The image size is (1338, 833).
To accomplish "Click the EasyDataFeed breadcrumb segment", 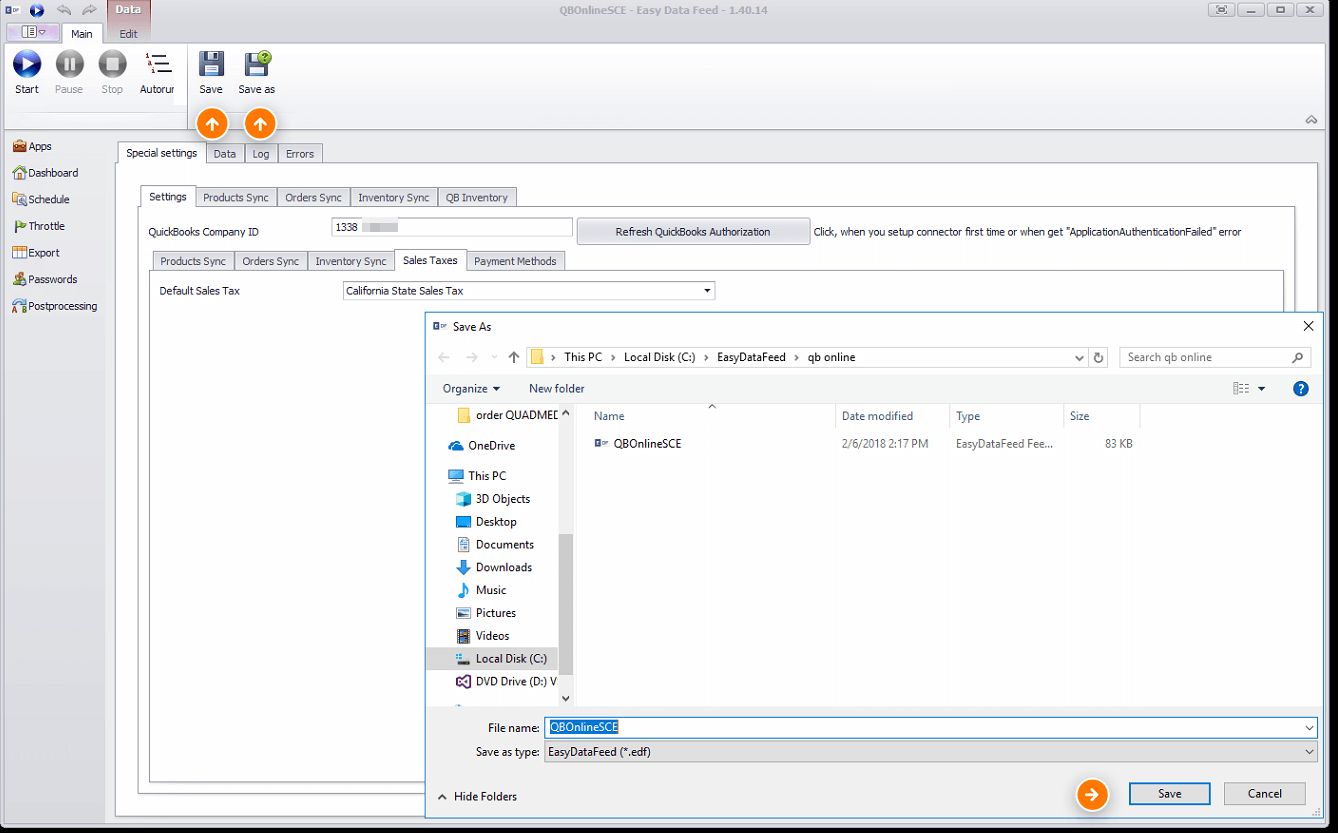I will 751,357.
